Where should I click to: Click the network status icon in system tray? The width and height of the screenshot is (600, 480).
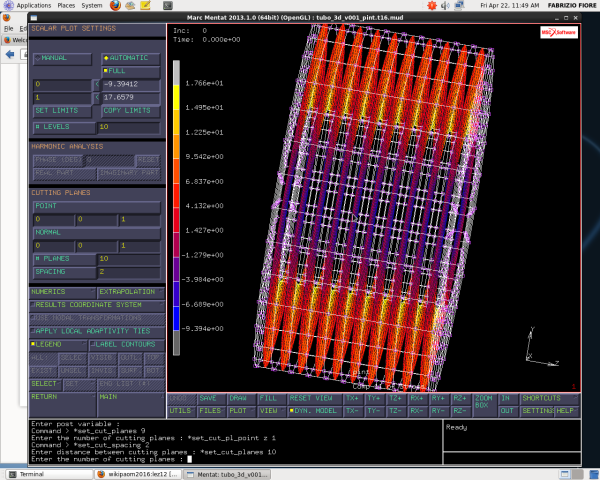pyautogui.click(x=459, y=5)
